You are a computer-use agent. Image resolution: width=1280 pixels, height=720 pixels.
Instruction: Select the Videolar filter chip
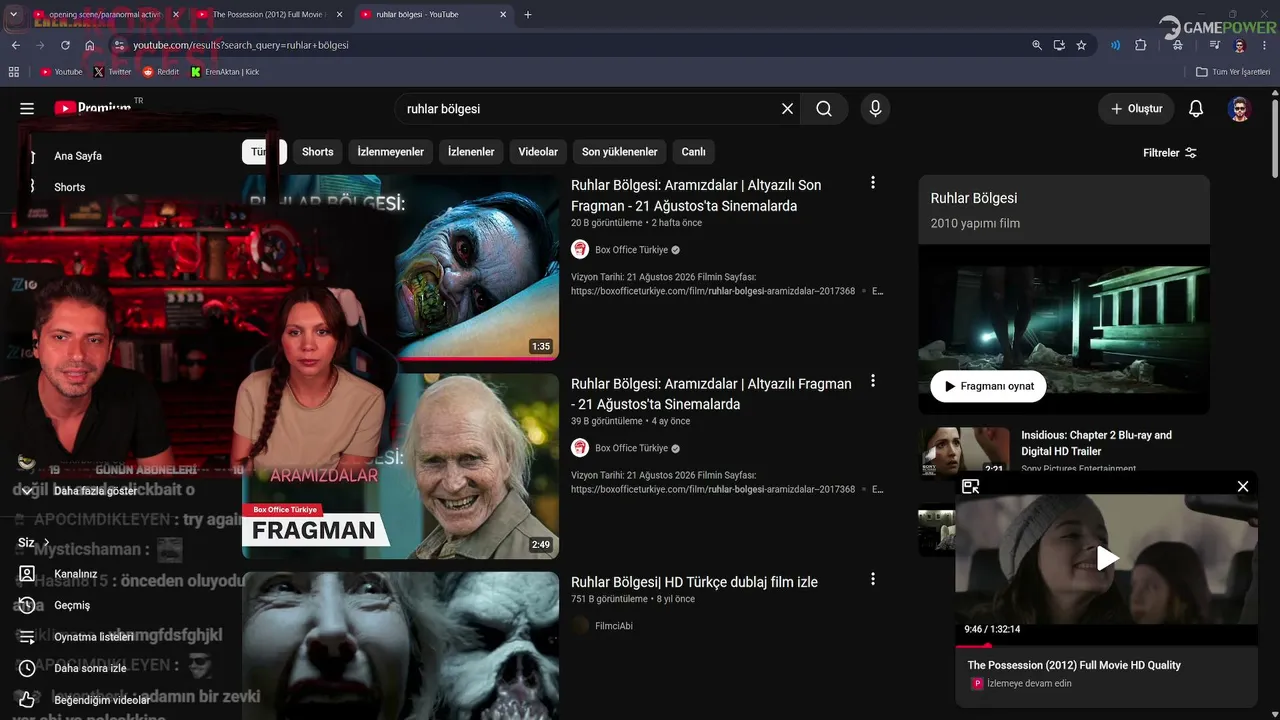[538, 152]
